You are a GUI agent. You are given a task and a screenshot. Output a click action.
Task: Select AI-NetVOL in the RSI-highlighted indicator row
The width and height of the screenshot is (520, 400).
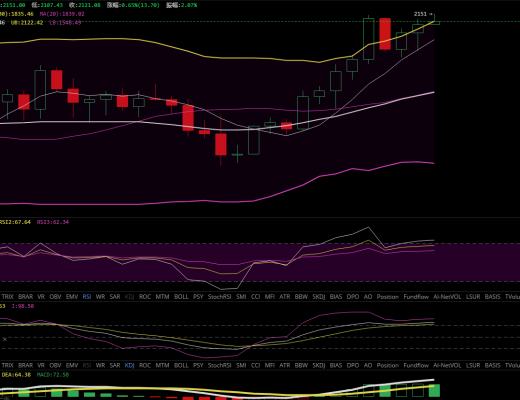click(x=447, y=297)
